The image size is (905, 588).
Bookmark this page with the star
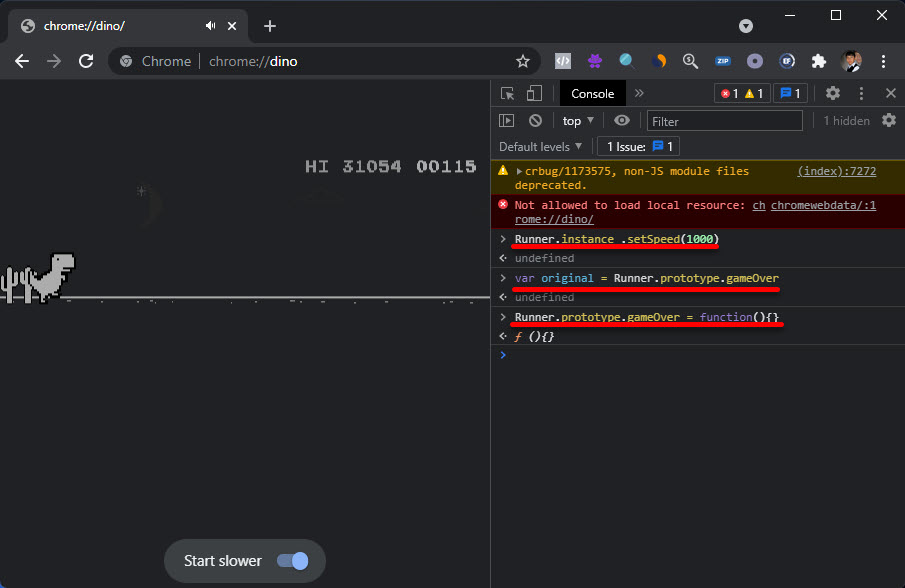(x=523, y=61)
